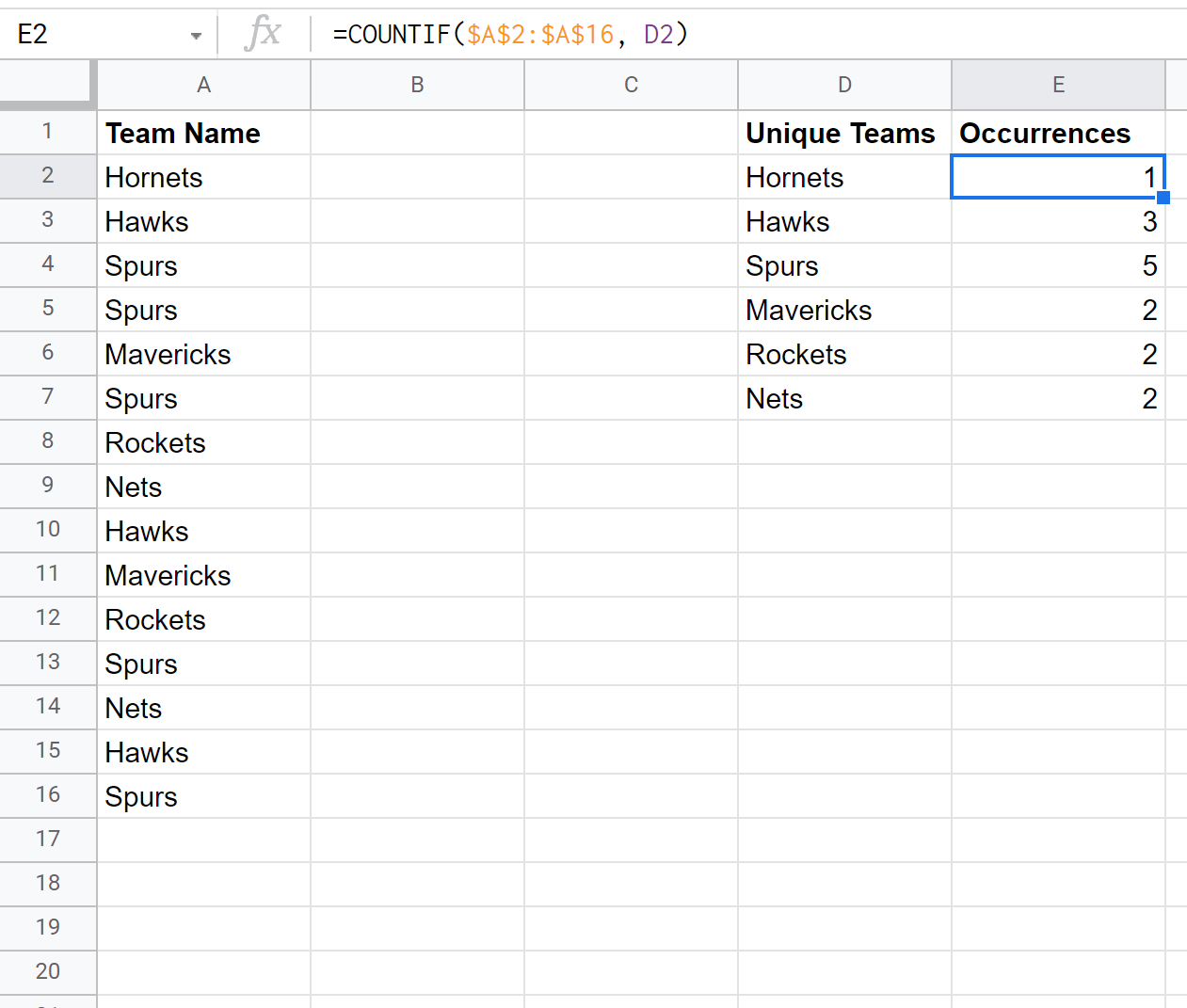Select column D header

844,85
